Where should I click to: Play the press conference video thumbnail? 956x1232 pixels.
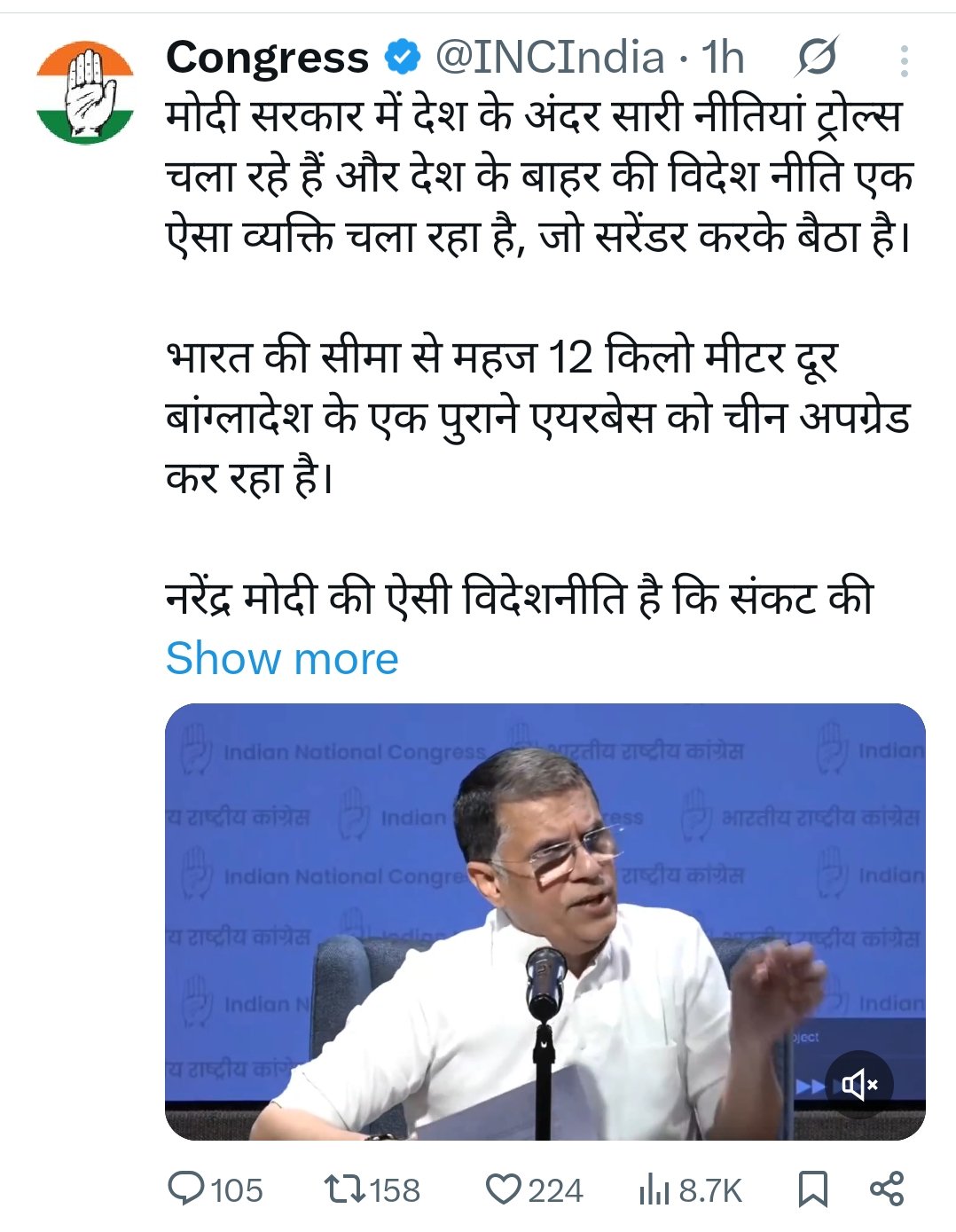point(545,921)
